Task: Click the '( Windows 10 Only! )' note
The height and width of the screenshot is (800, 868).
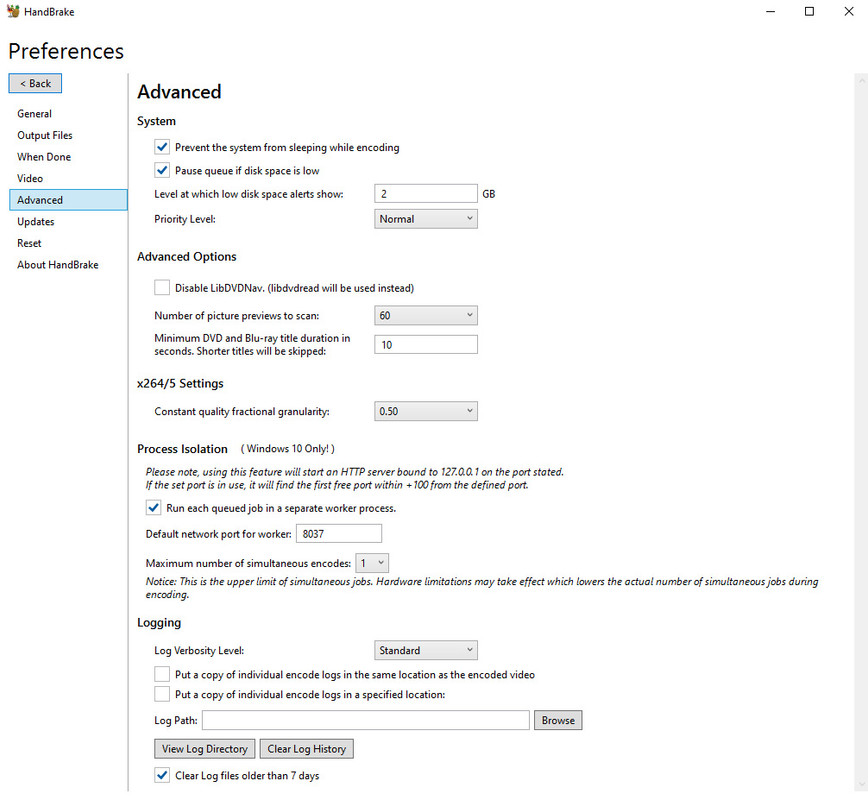Action: [287, 449]
